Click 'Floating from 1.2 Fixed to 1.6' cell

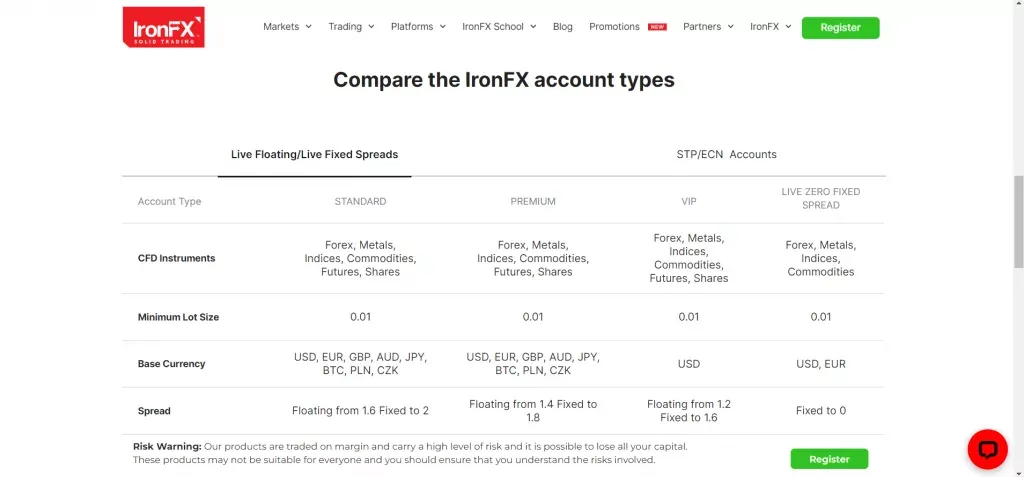(689, 410)
